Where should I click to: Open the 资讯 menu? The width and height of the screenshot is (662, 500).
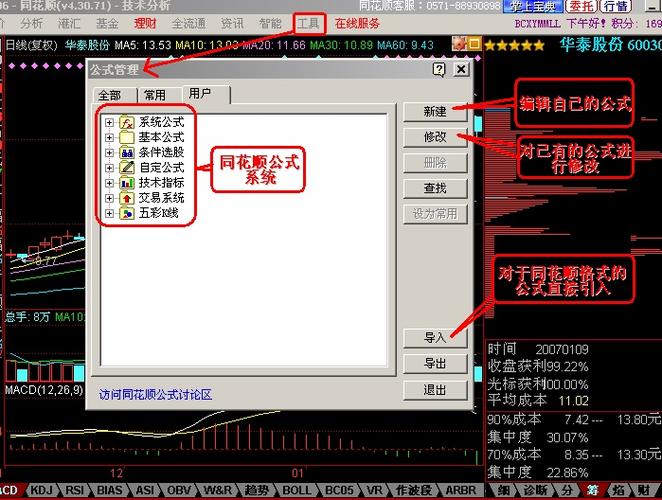coord(232,23)
